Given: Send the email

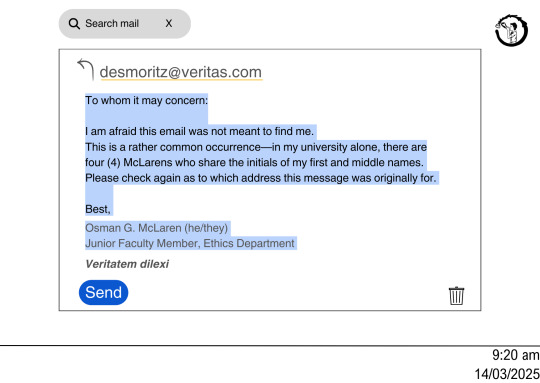Looking at the screenshot, I should click(103, 292).
